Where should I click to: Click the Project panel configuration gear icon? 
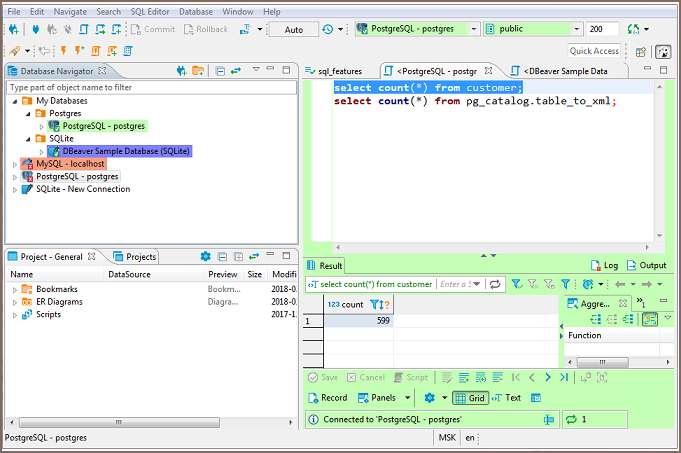pos(206,257)
